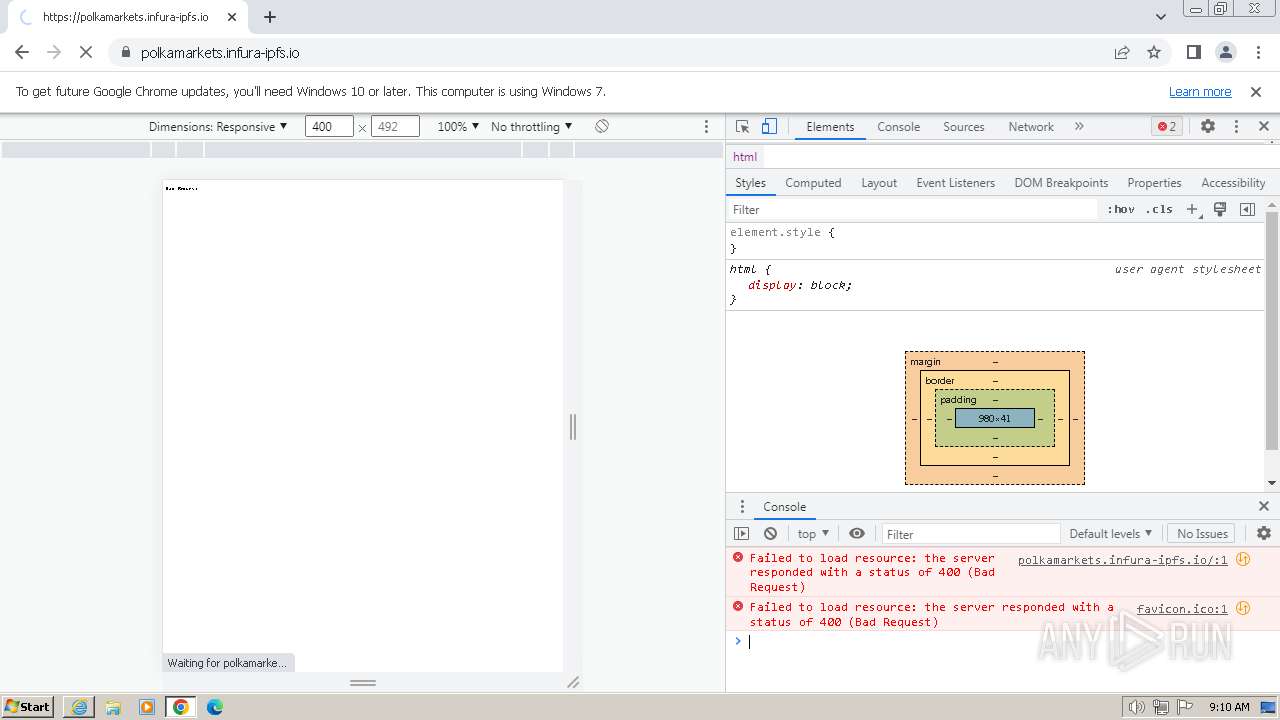Viewport: 1280px width, 720px height.
Task: Open the Network panel tab
Action: tap(1031, 127)
